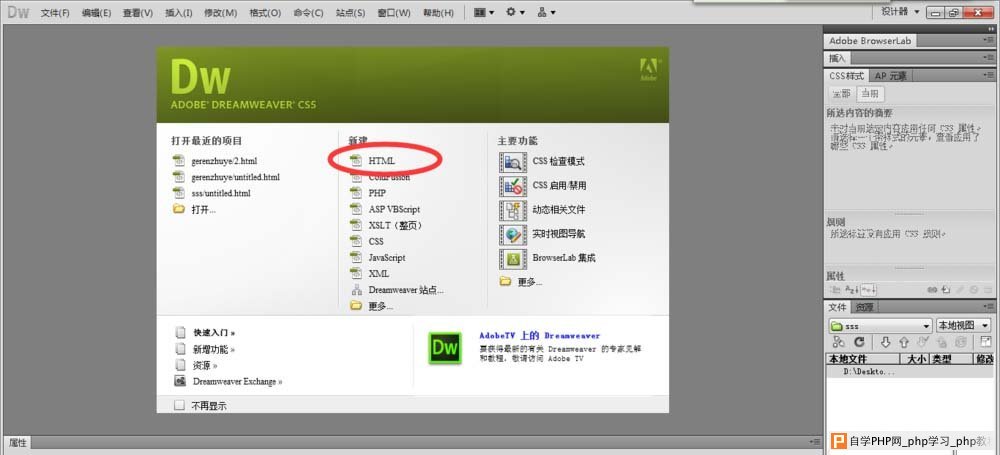Open recent file sss/untitled.html
This screenshot has height=455, width=1000.
click(221, 193)
